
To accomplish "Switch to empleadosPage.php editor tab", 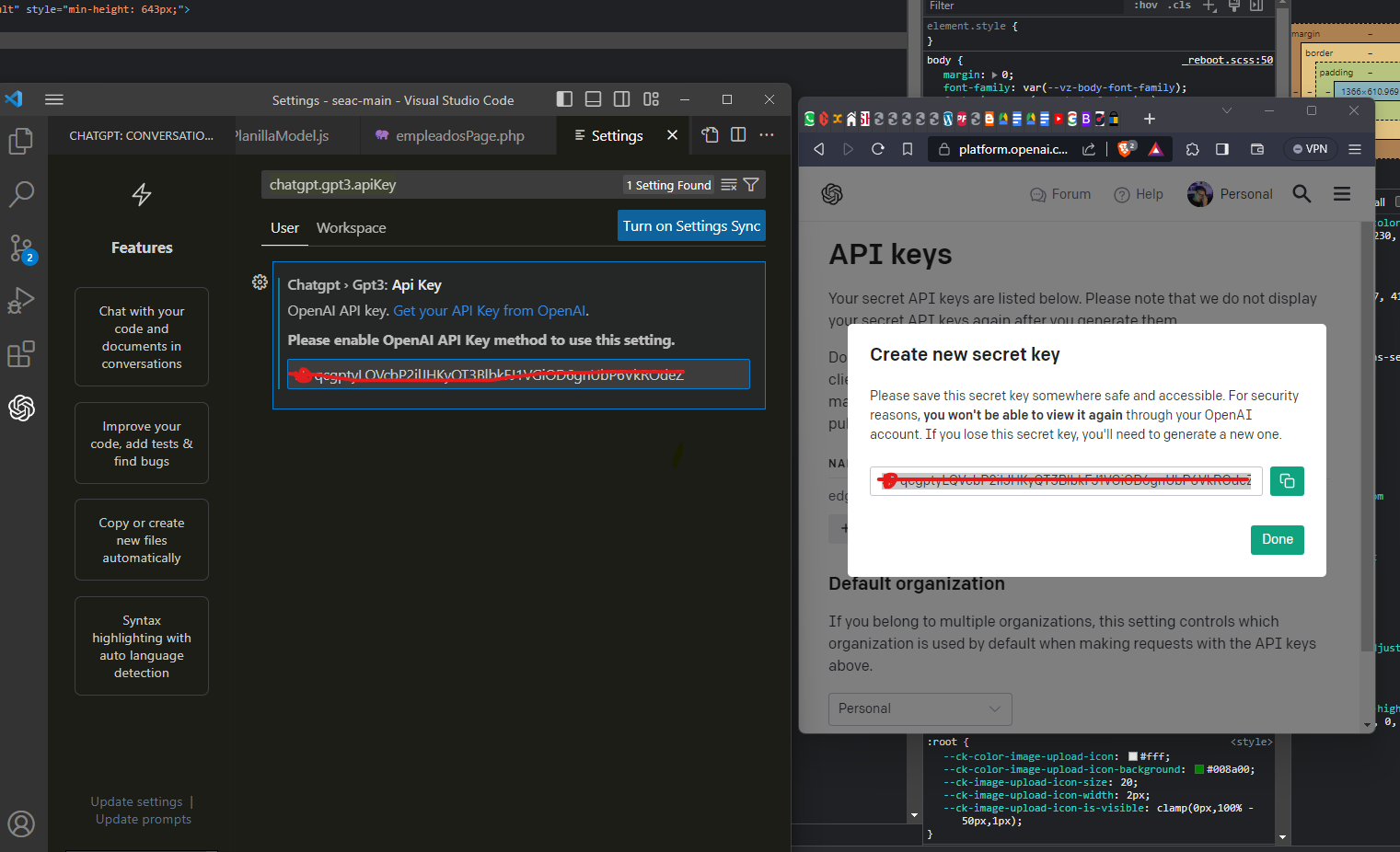I will pyautogui.click(x=459, y=135).
